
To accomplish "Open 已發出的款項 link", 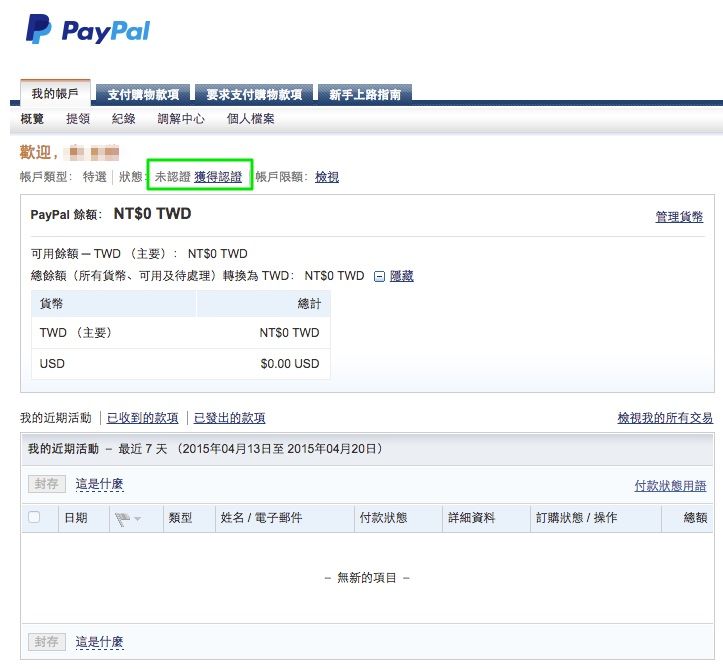I will coord(229,418).
